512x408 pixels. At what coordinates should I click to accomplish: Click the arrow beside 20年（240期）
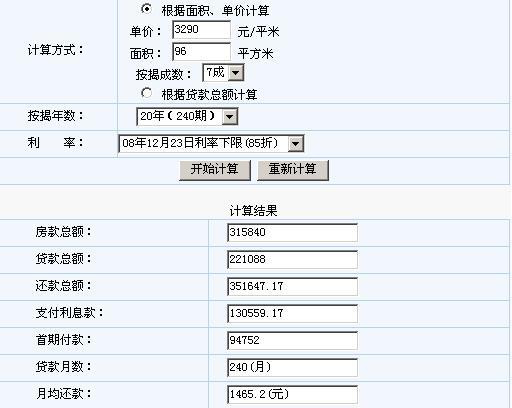(x=230, y=117)
